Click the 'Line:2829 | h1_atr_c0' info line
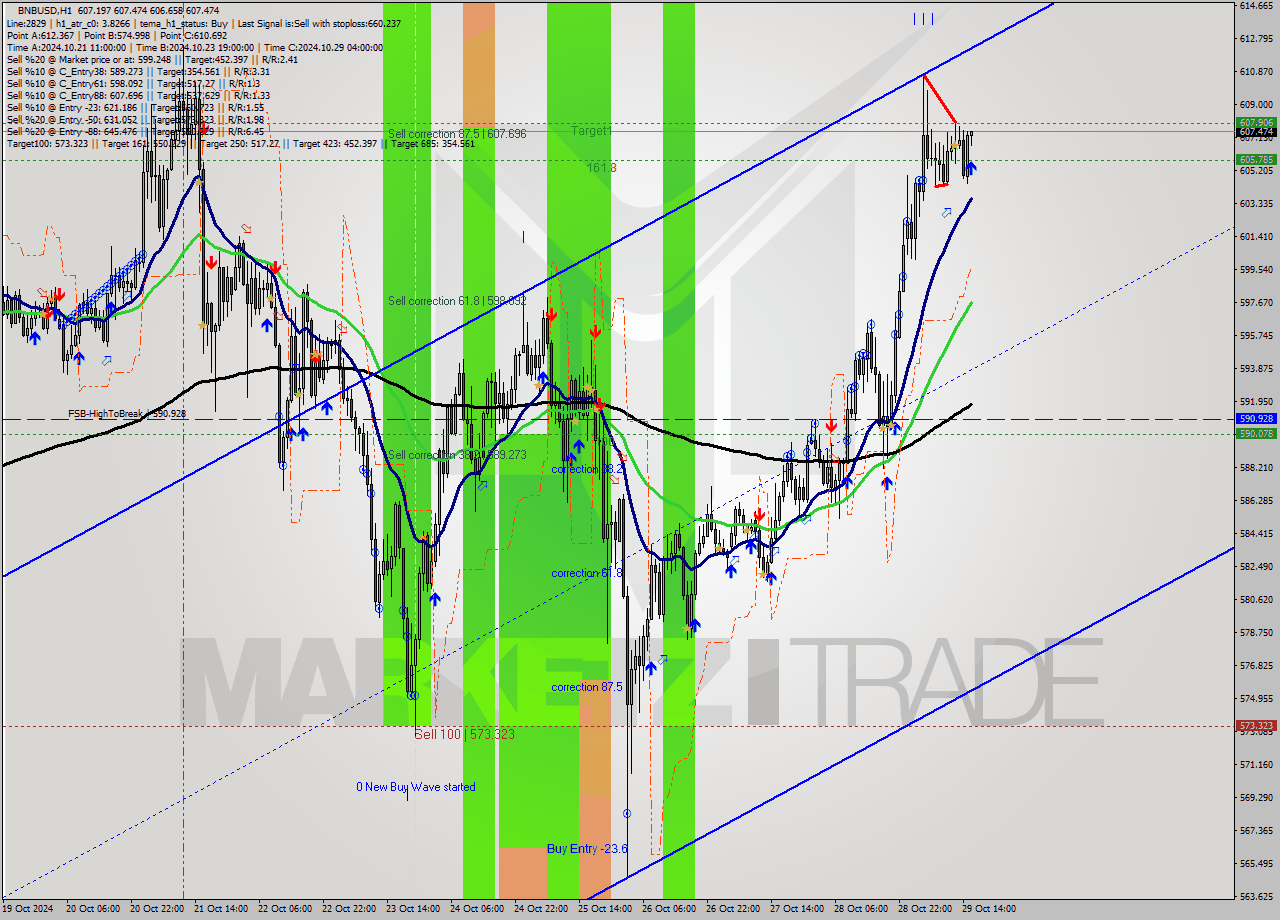Viewport: 1280px width, 920px height. click(x=203, y=23)
